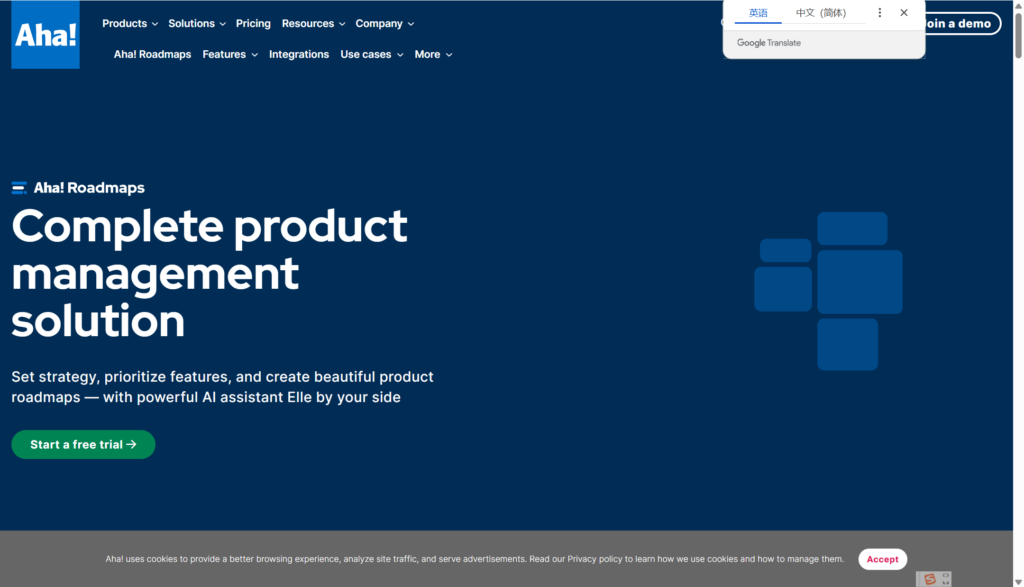Click the blue blocks illustration graphic

point(828,290)
